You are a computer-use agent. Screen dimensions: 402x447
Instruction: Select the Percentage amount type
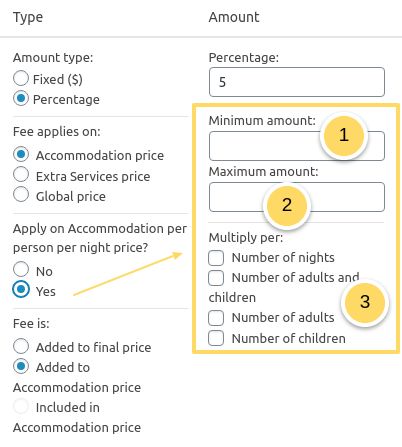[21, 99]
